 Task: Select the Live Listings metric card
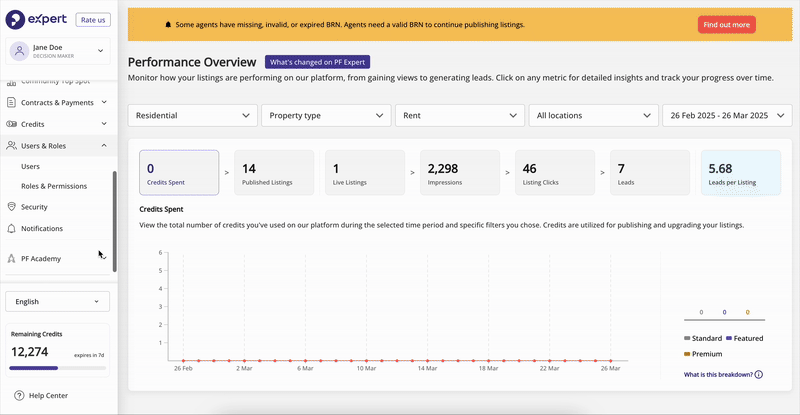coord(365,173)
